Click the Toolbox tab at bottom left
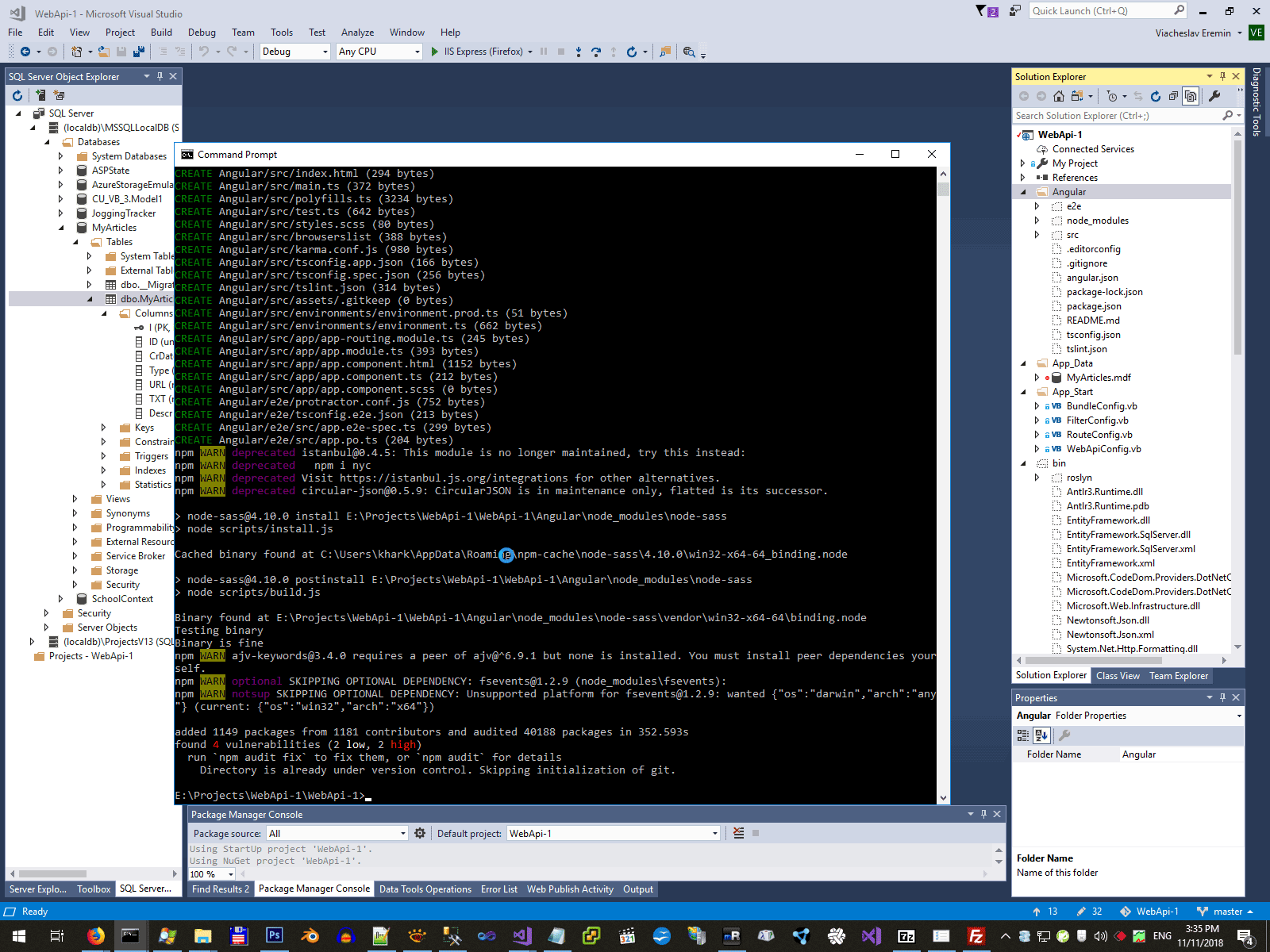Image resolution: width=1270 pixels, height=952 pixels. 94,889
